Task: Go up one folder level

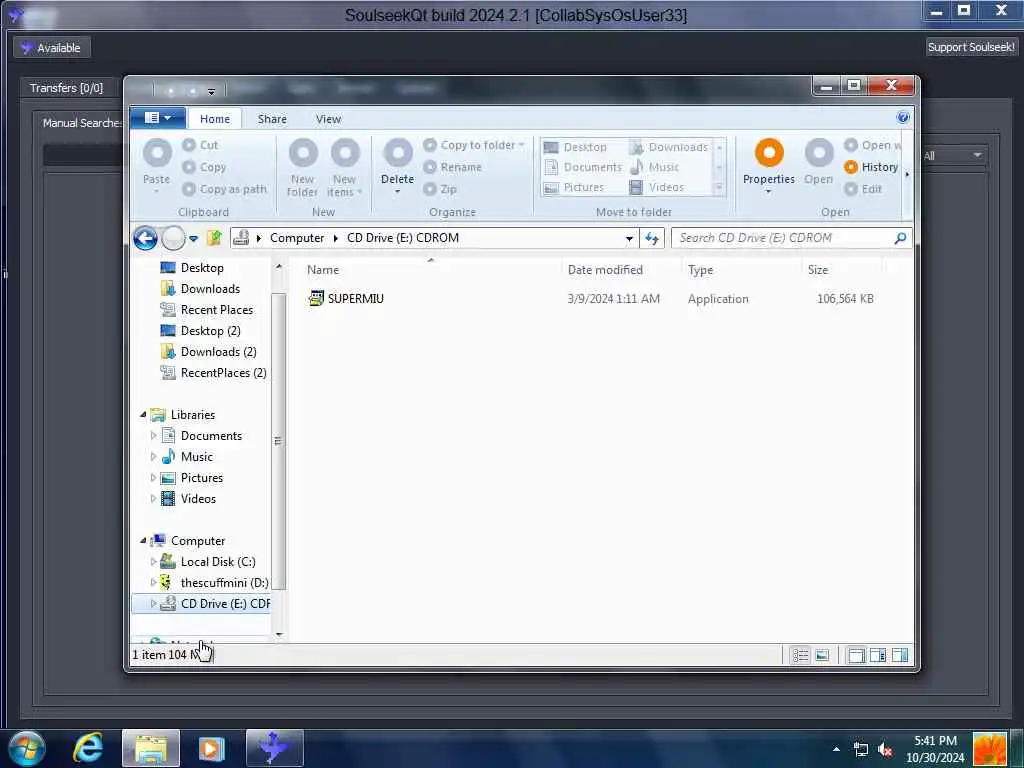Action: [x=214, y=238]
